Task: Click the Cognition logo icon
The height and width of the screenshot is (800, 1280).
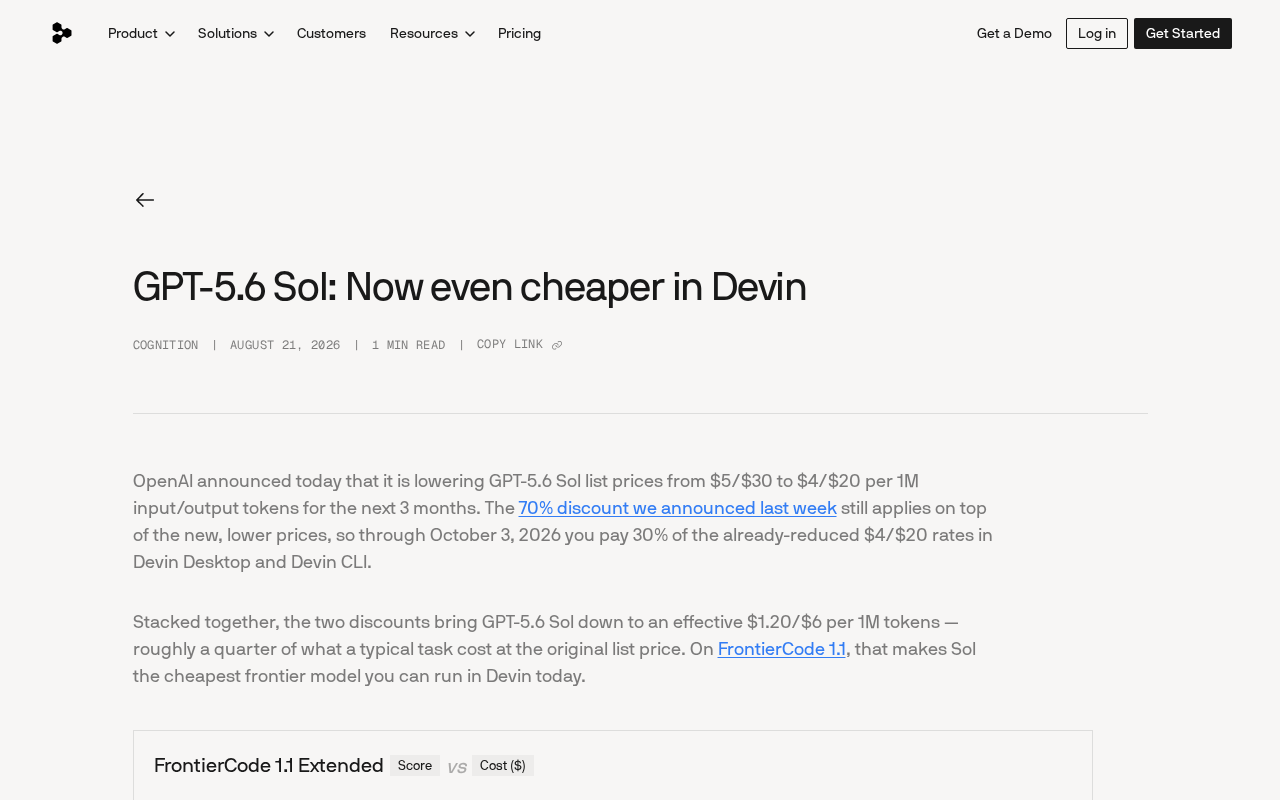Action: coord(61,33)
